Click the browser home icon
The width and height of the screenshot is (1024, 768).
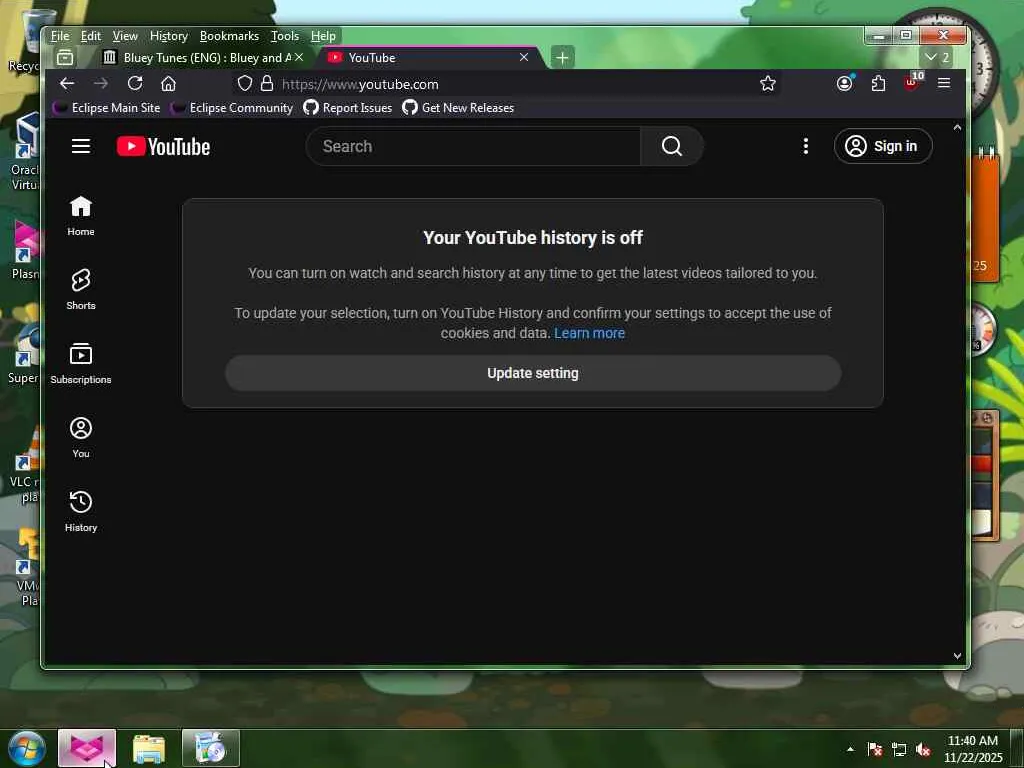click(168, 84)
